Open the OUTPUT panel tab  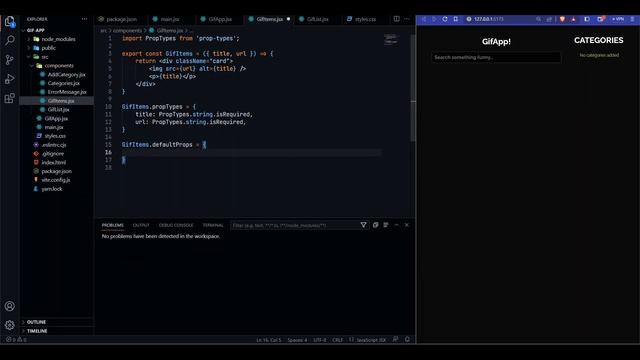(141, 225)
